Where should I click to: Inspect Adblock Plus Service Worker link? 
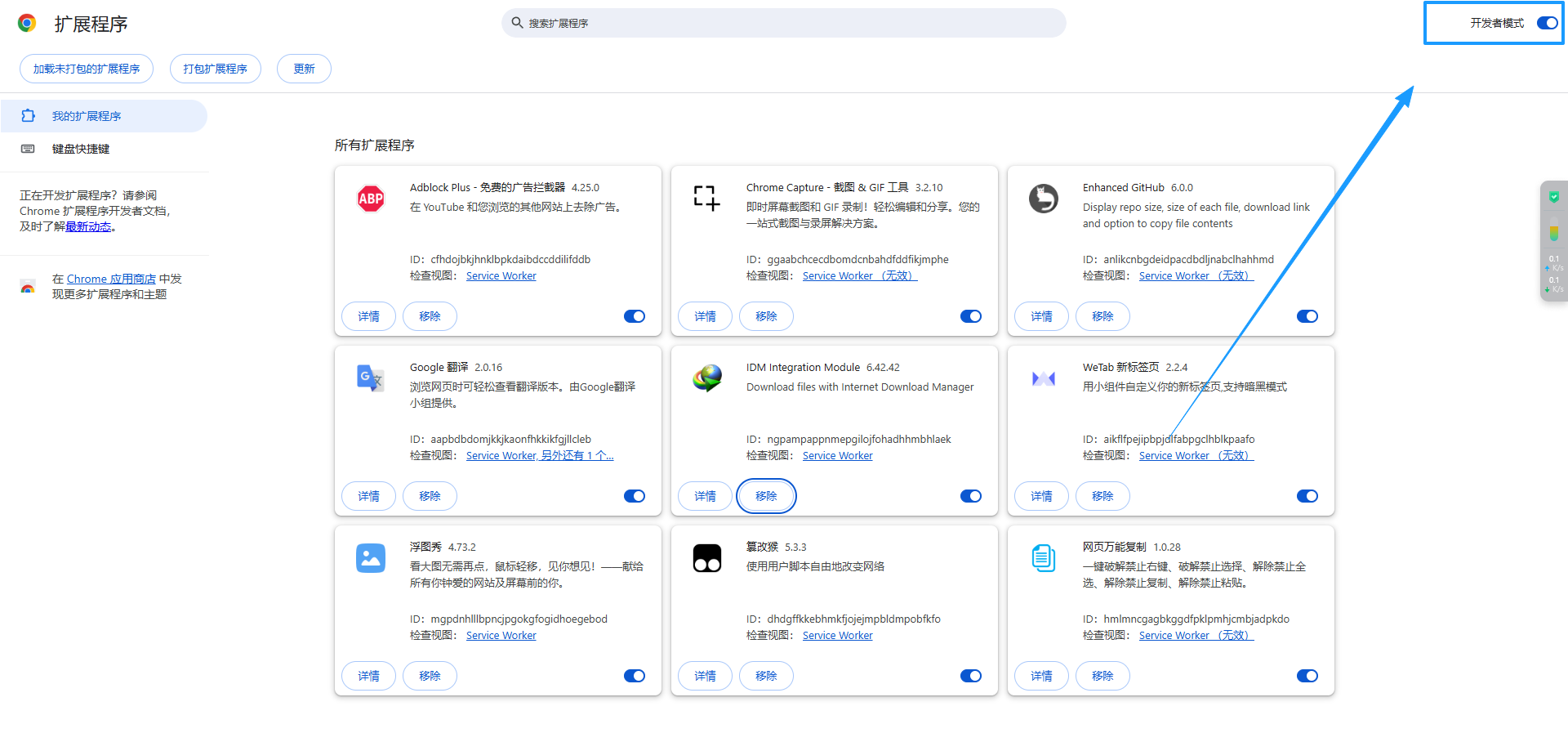[501, 276]
